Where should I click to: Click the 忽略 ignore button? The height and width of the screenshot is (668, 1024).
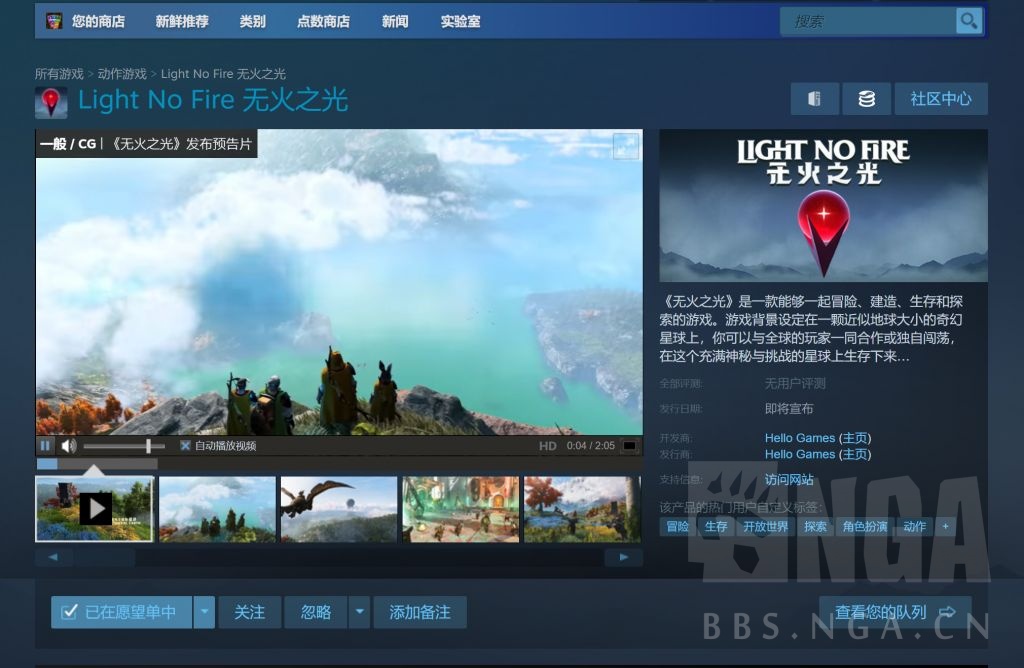[x=315, y=612]
